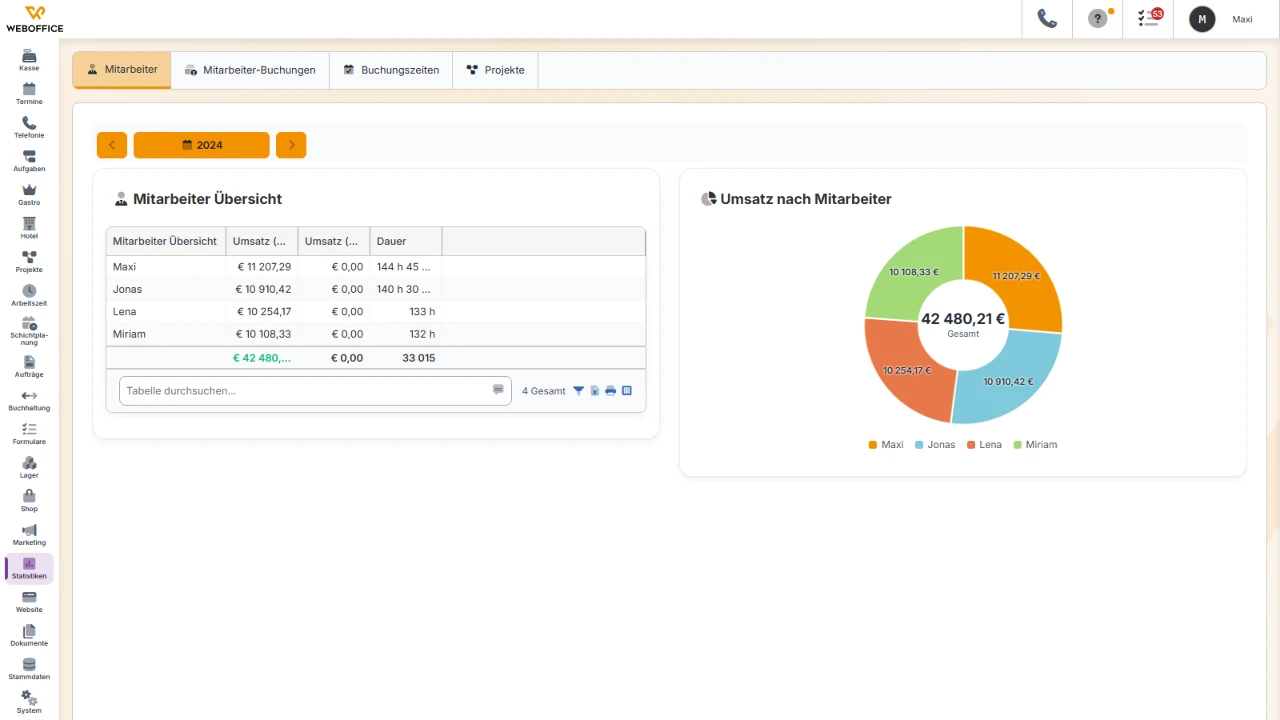The image size is (1280, 720).
Task: Open Website in the sidebar
Action: tap(29, 602)
